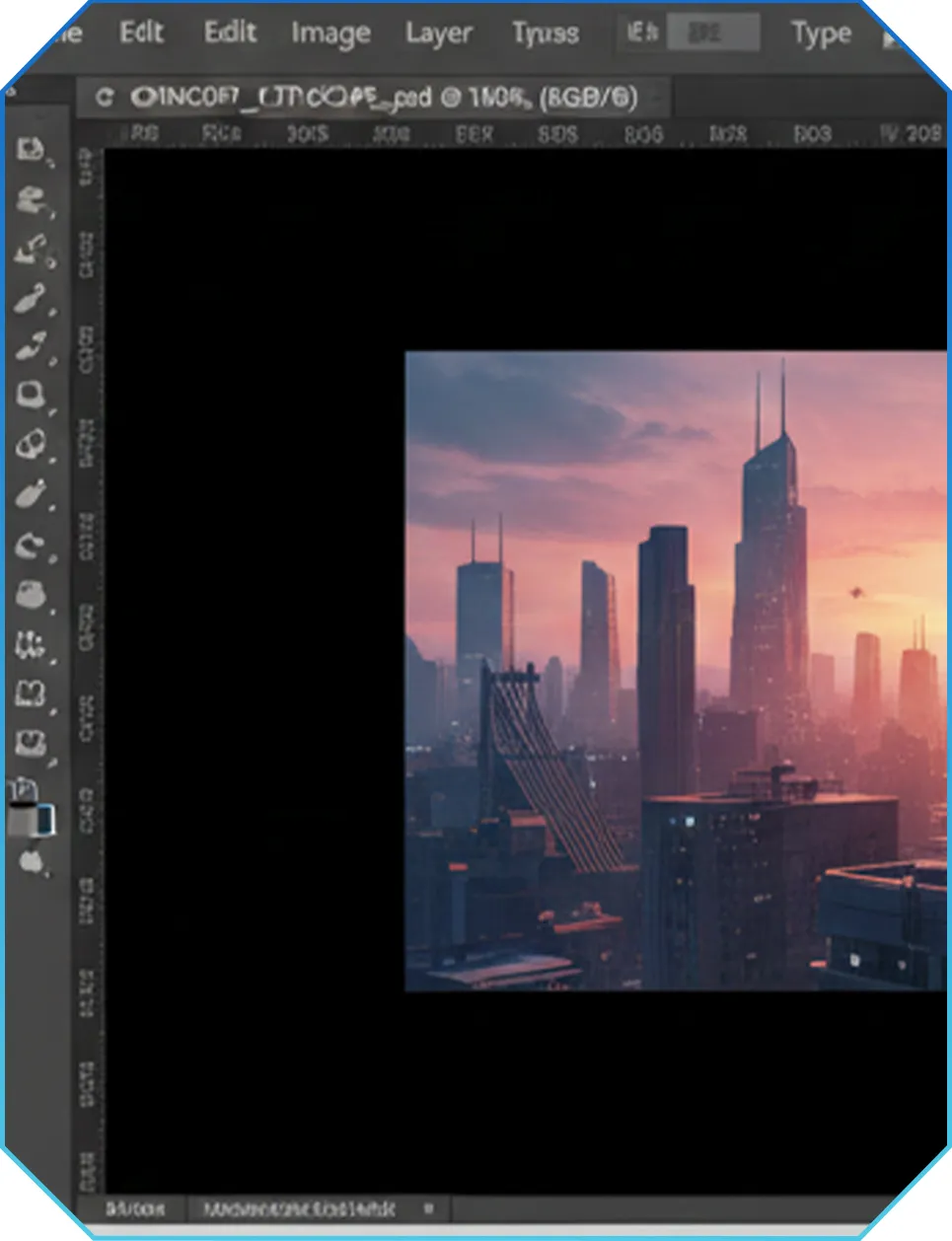
Task: Pick the Brush tool, fourth in the toolbar
Action: (x=31, y=297)
